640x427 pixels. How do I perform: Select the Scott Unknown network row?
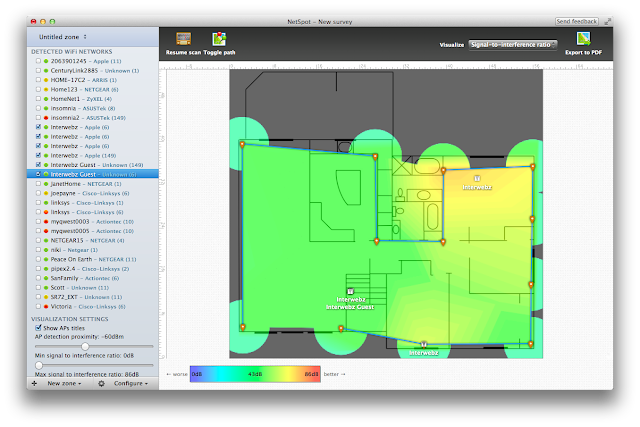point(93,287)
